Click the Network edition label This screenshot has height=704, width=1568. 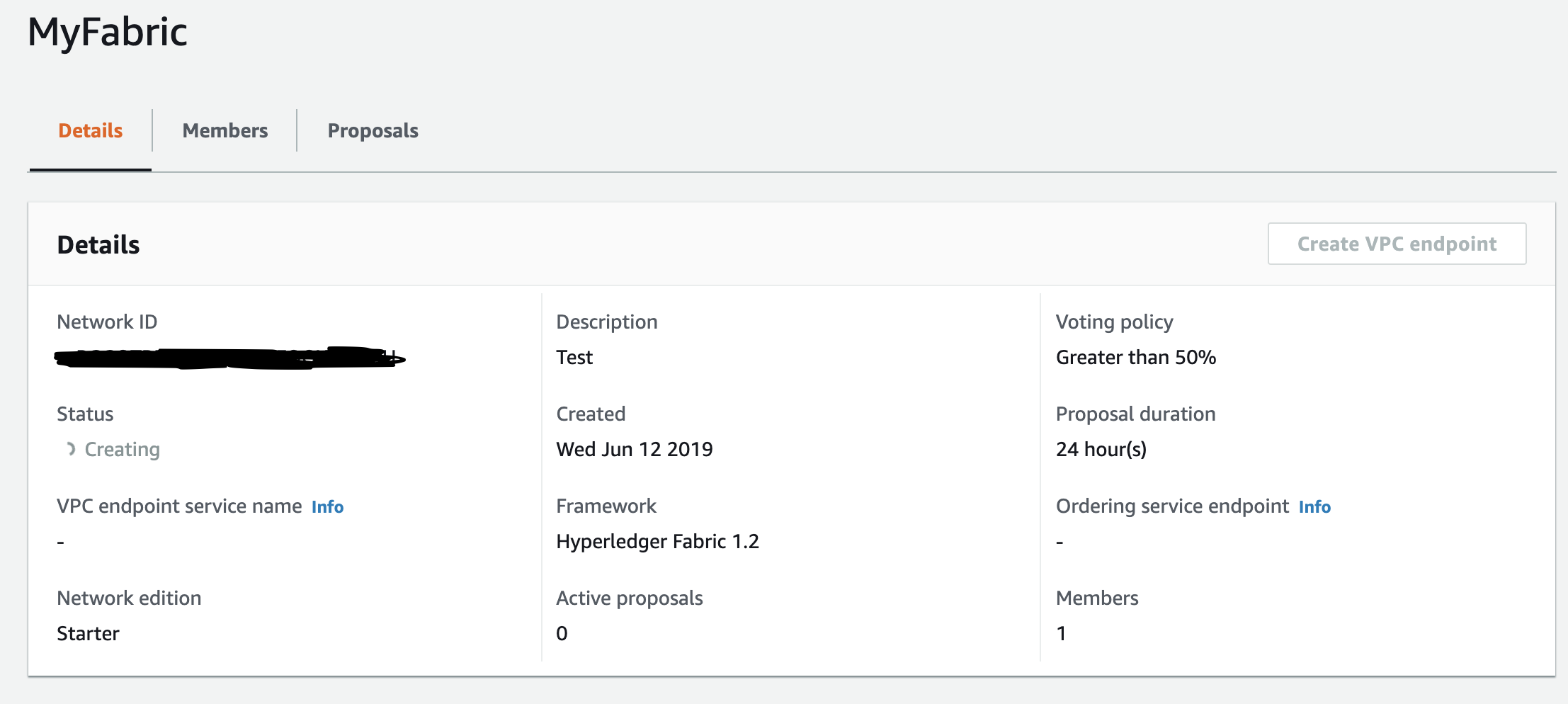click(x=129, y=598)
